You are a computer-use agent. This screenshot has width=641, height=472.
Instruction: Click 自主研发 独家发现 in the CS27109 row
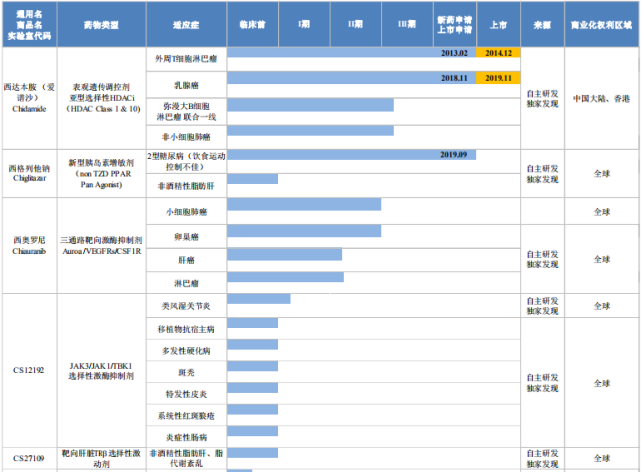click(542, 459)
